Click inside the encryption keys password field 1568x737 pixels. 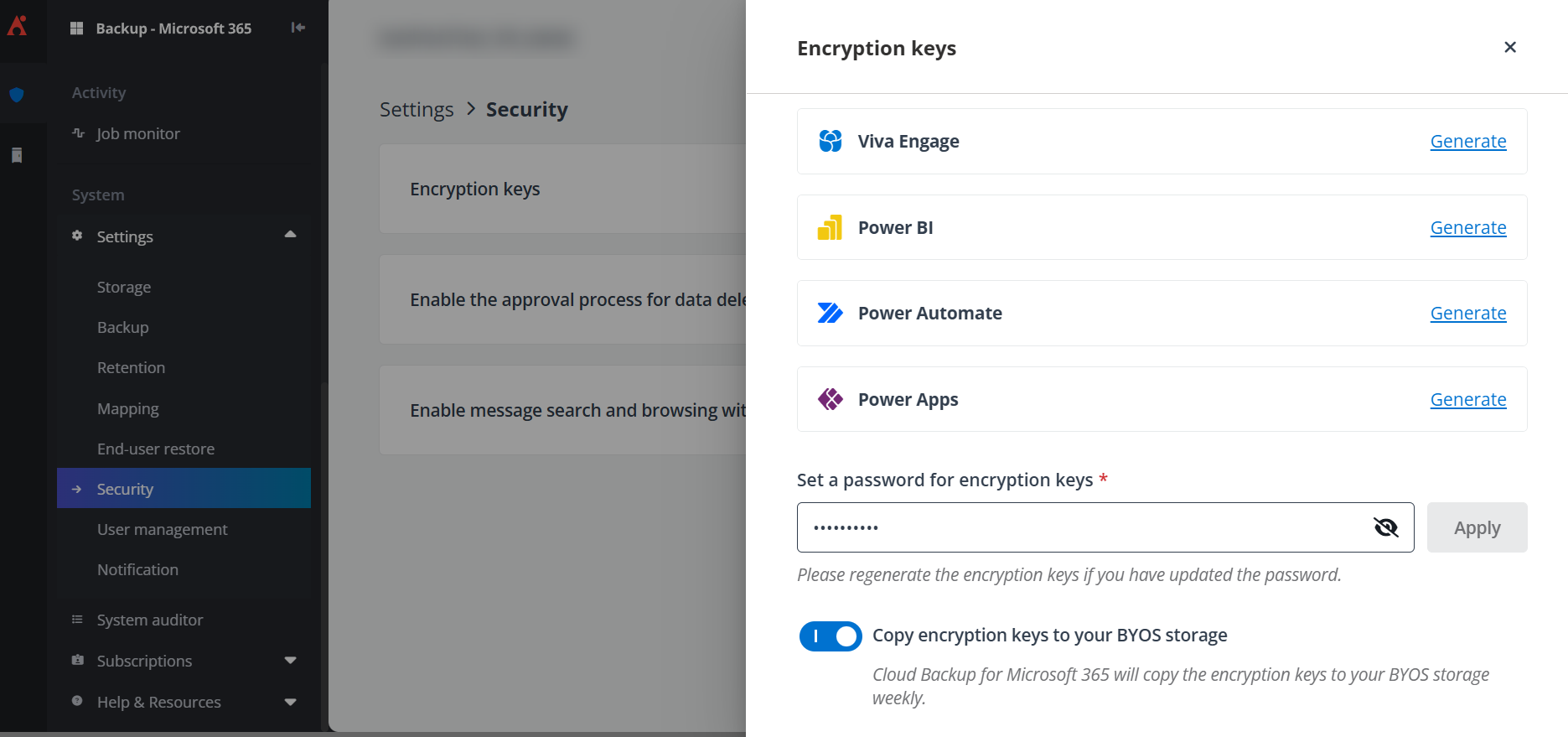click(x=1048, y=527)
